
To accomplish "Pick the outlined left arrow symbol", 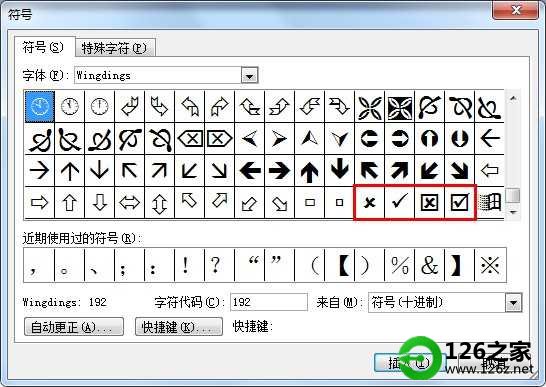I will [x=490, y=171].
